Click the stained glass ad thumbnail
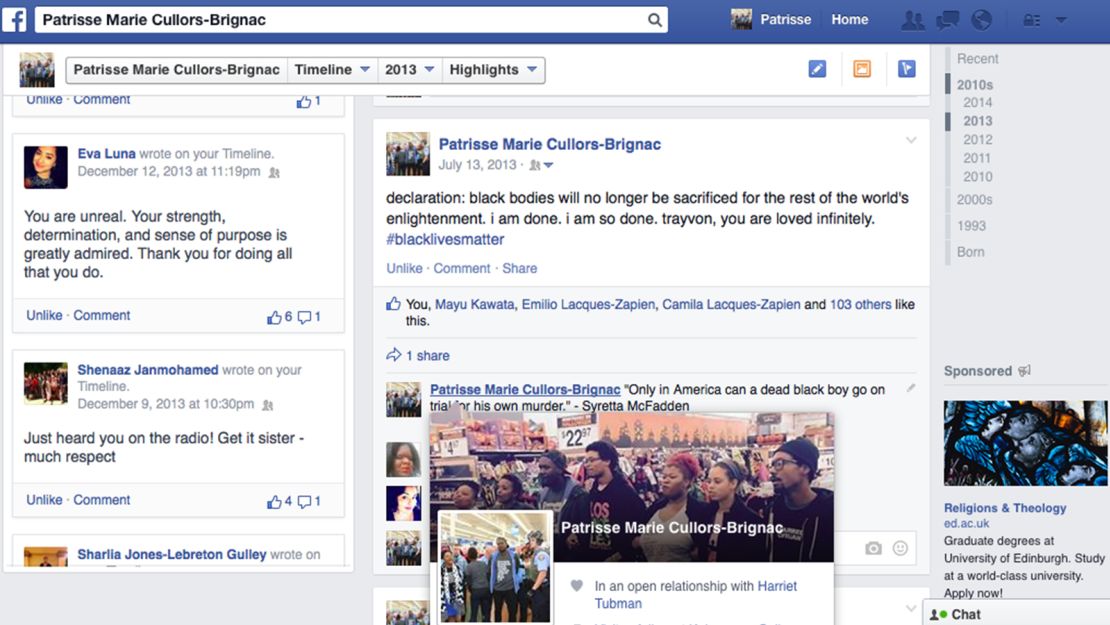The image size is (1110, 625). (x=1024, y=442)
